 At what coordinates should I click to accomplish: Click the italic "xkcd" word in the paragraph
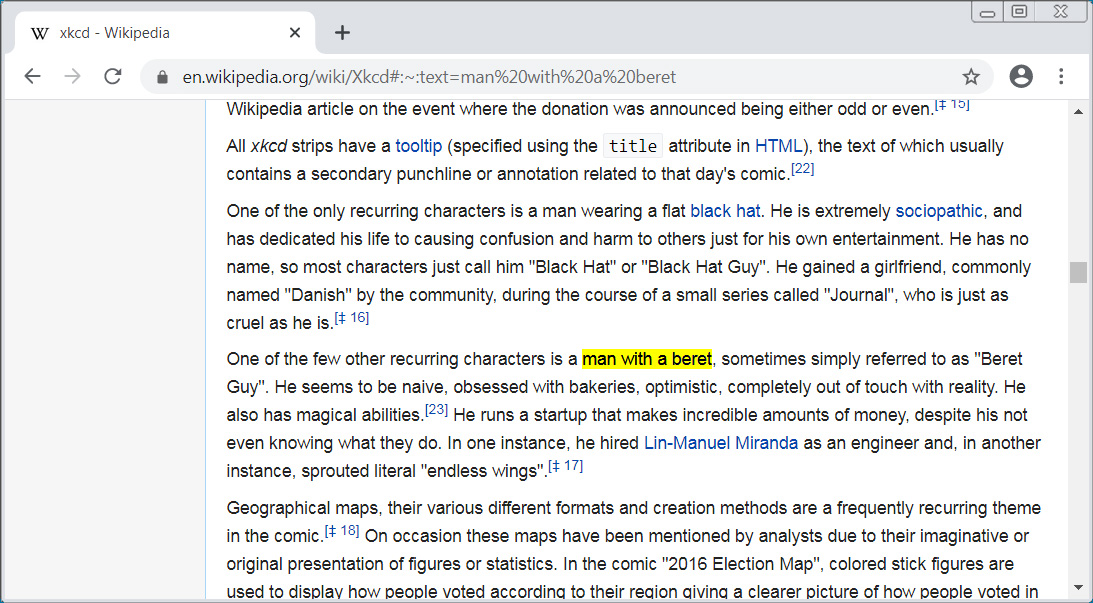pyautogui.click(x=268, y=146)
